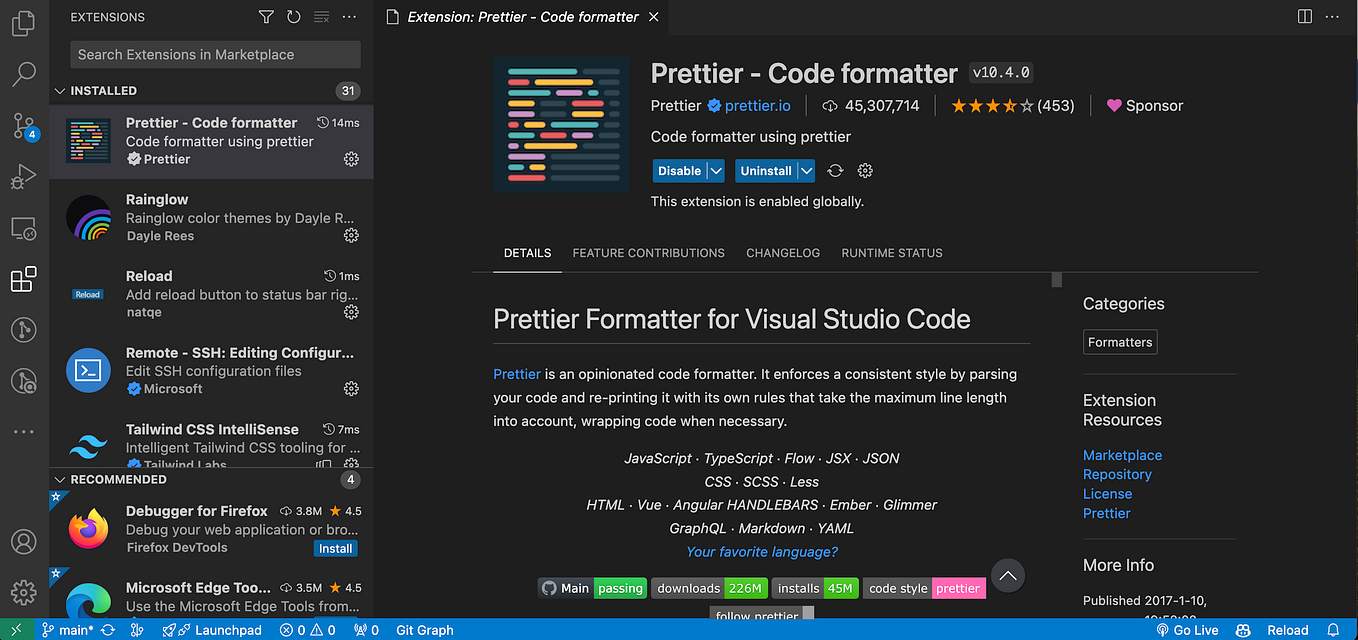
Task: Open the Remote Explorer view
Action: click(23, 228)
